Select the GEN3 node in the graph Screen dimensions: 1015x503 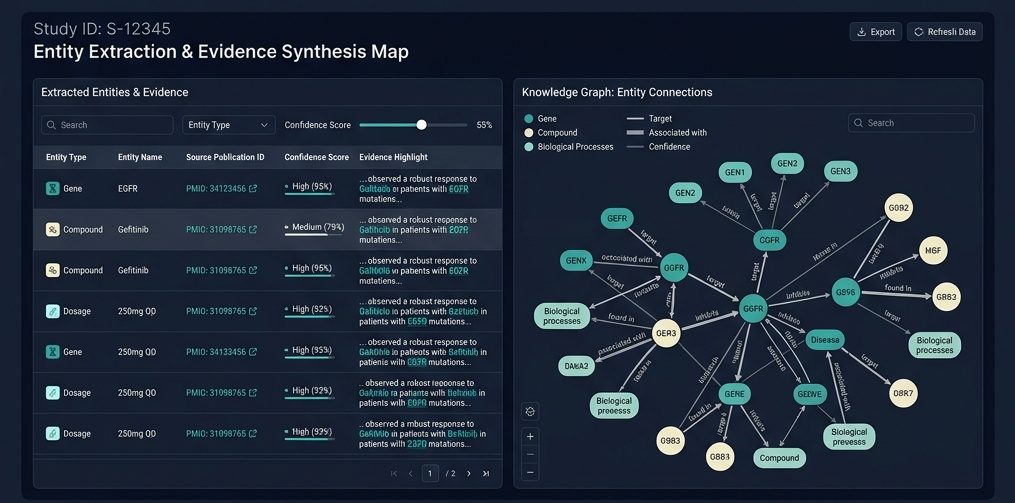(840, 172)
